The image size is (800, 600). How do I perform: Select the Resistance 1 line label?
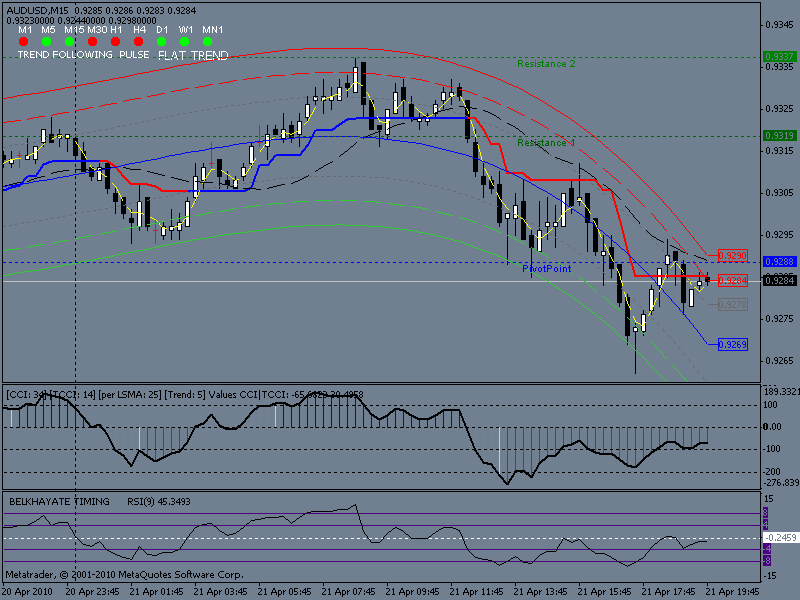pyautogui.click(x=546, y=143)
